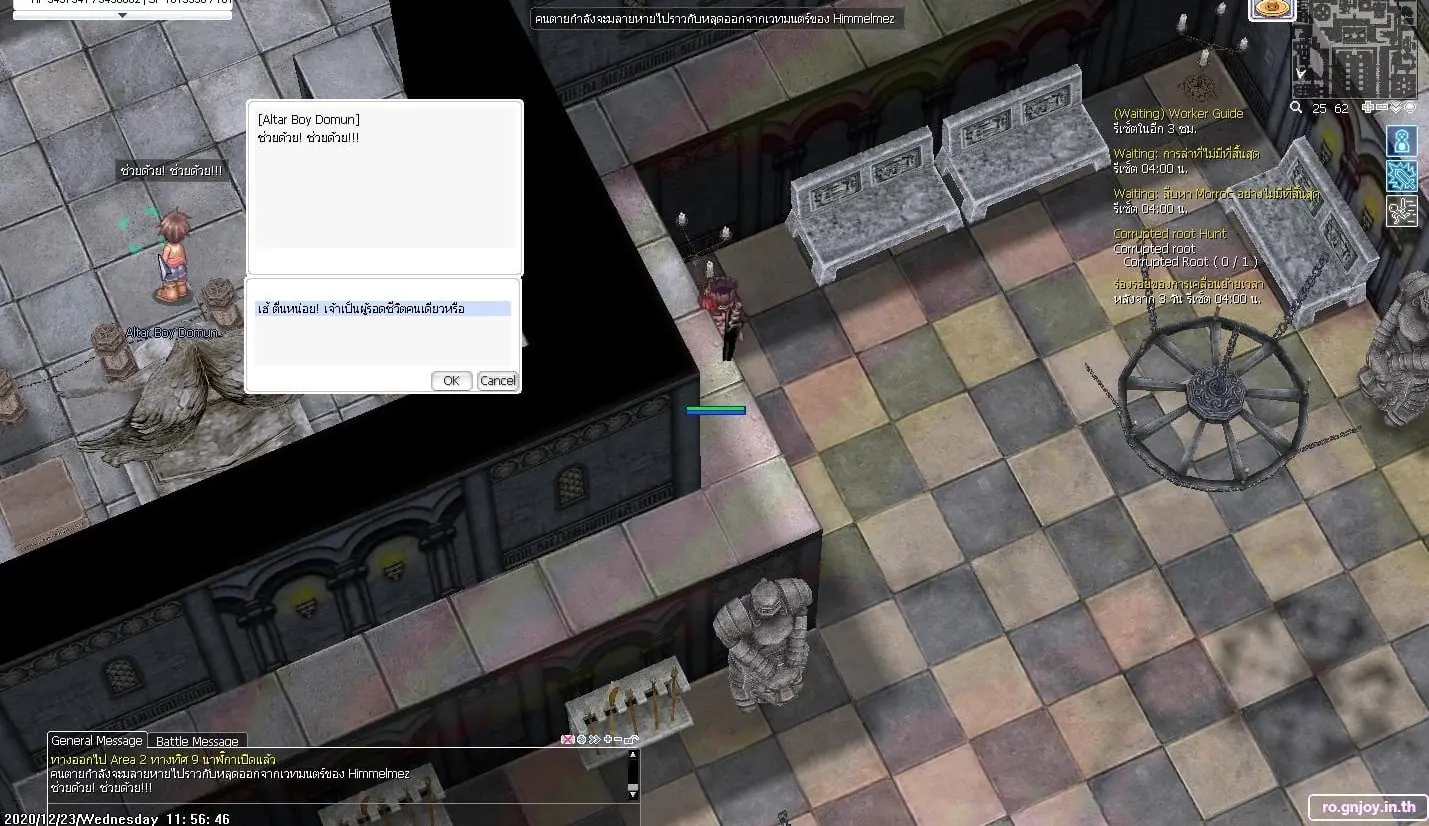
Task: Expand the basic info panel with arrow
Action: coord(122,15)
